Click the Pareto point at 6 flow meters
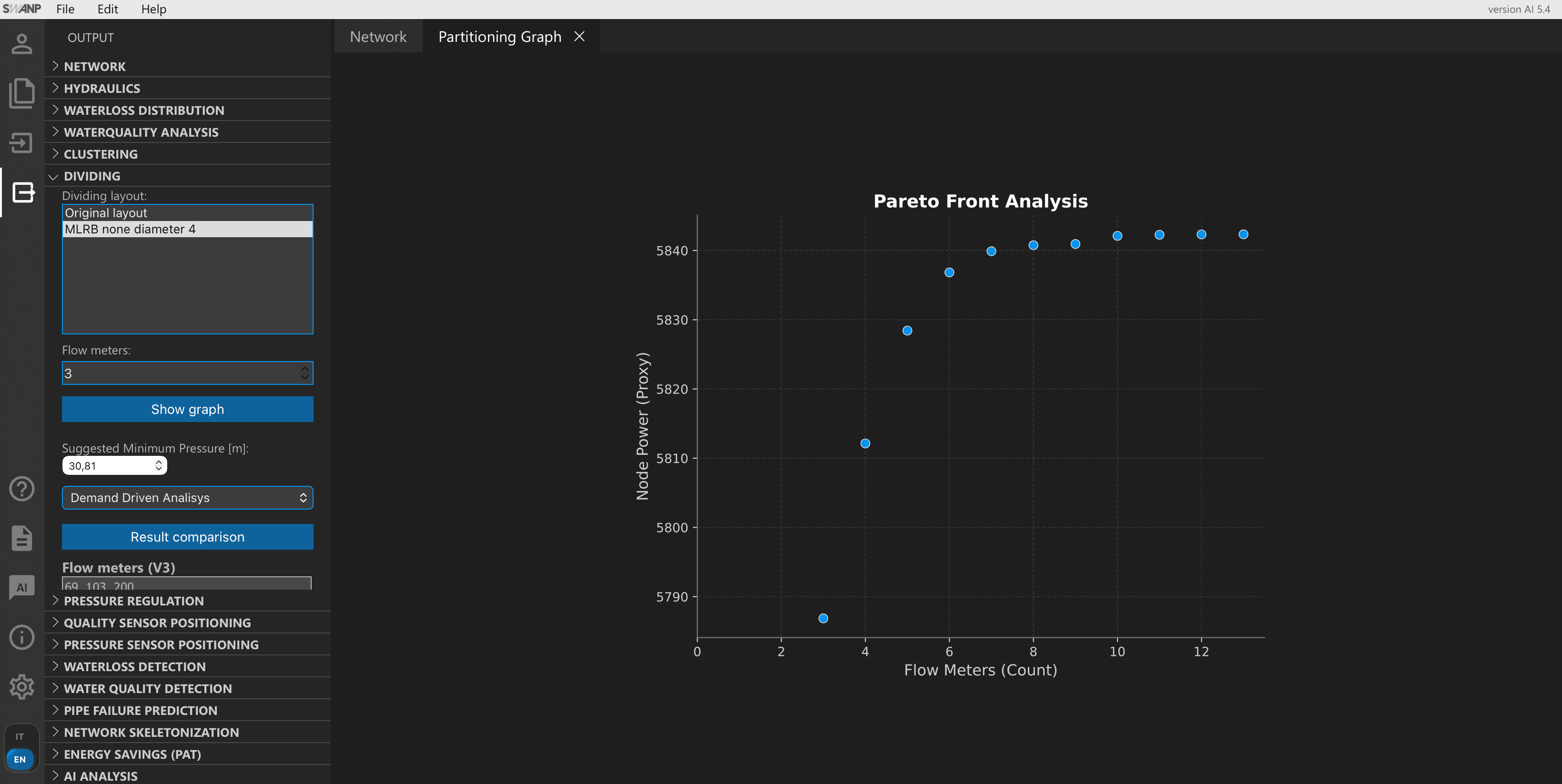1562x784 pixels. coord(950,272)
